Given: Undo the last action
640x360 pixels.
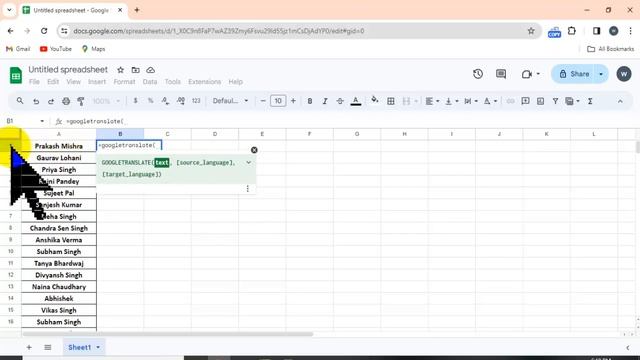Looking at the screenshot, I should (36, 101).
